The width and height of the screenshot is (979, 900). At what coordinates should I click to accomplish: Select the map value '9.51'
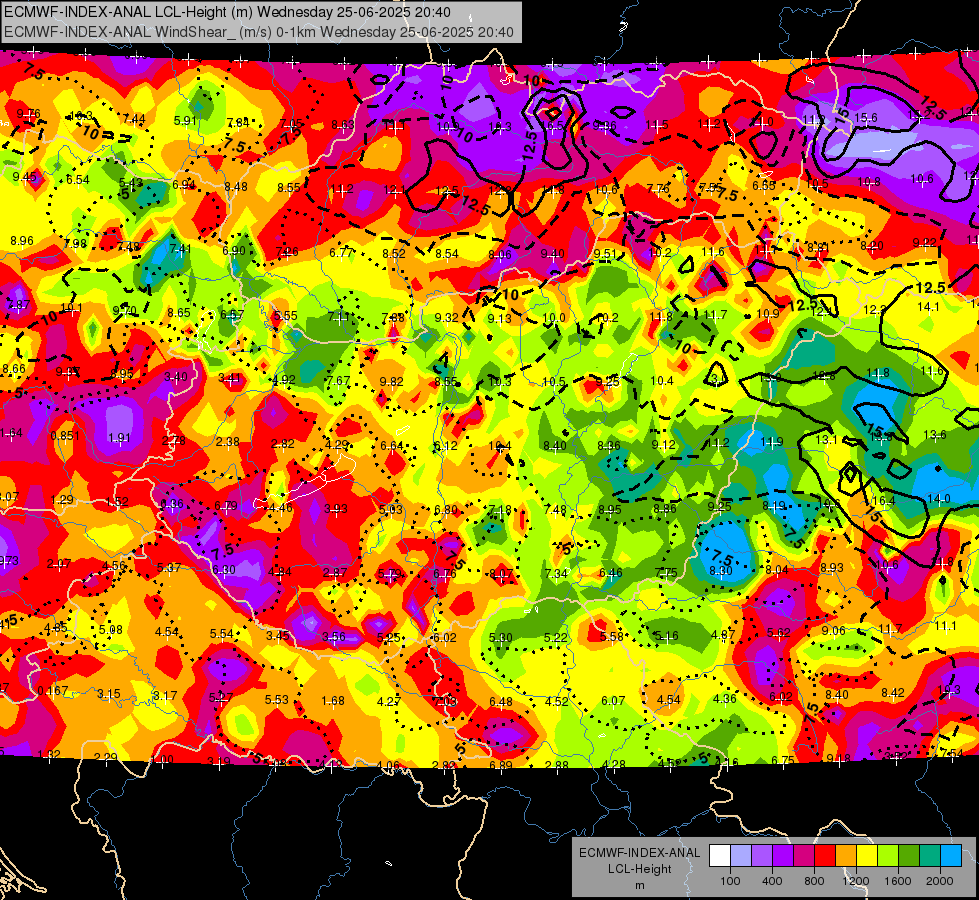point(605,254)
